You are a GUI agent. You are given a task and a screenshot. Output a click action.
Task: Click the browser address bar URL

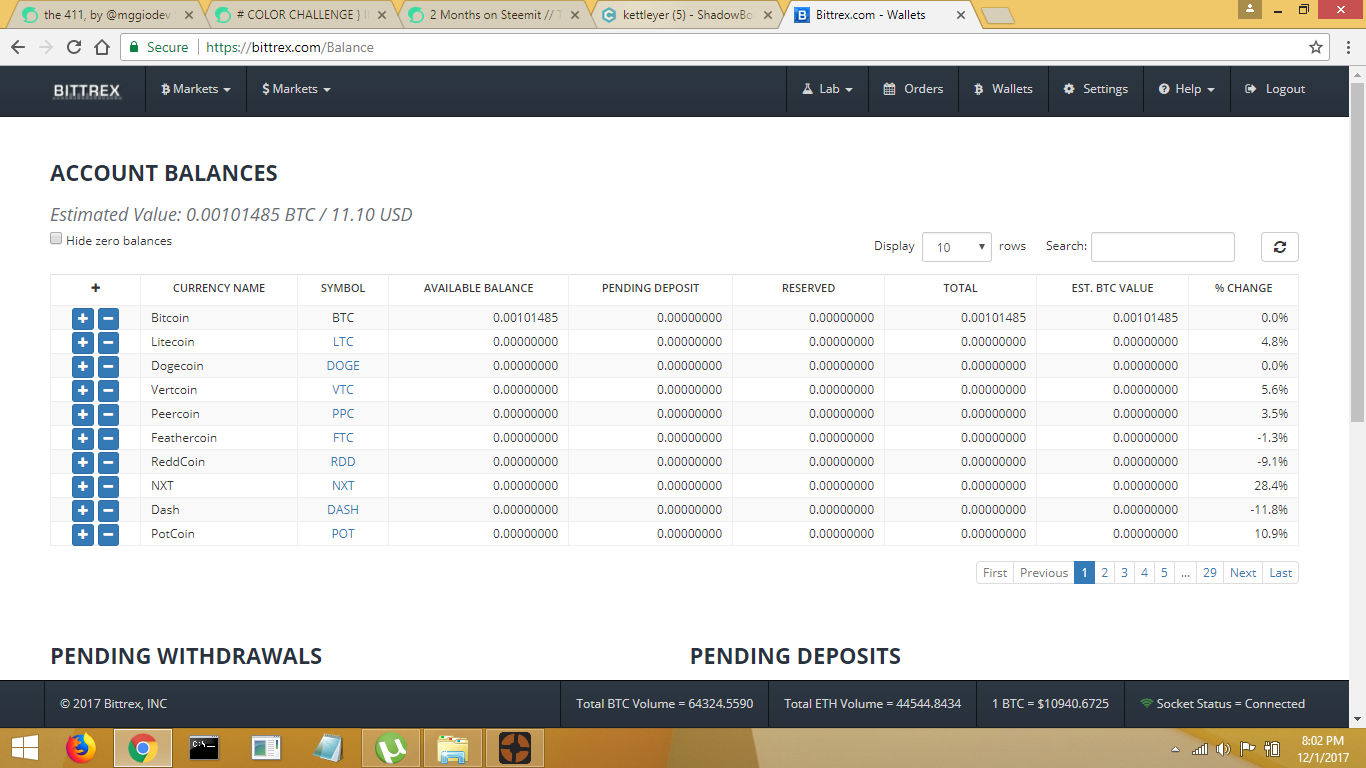pos(290,47)
